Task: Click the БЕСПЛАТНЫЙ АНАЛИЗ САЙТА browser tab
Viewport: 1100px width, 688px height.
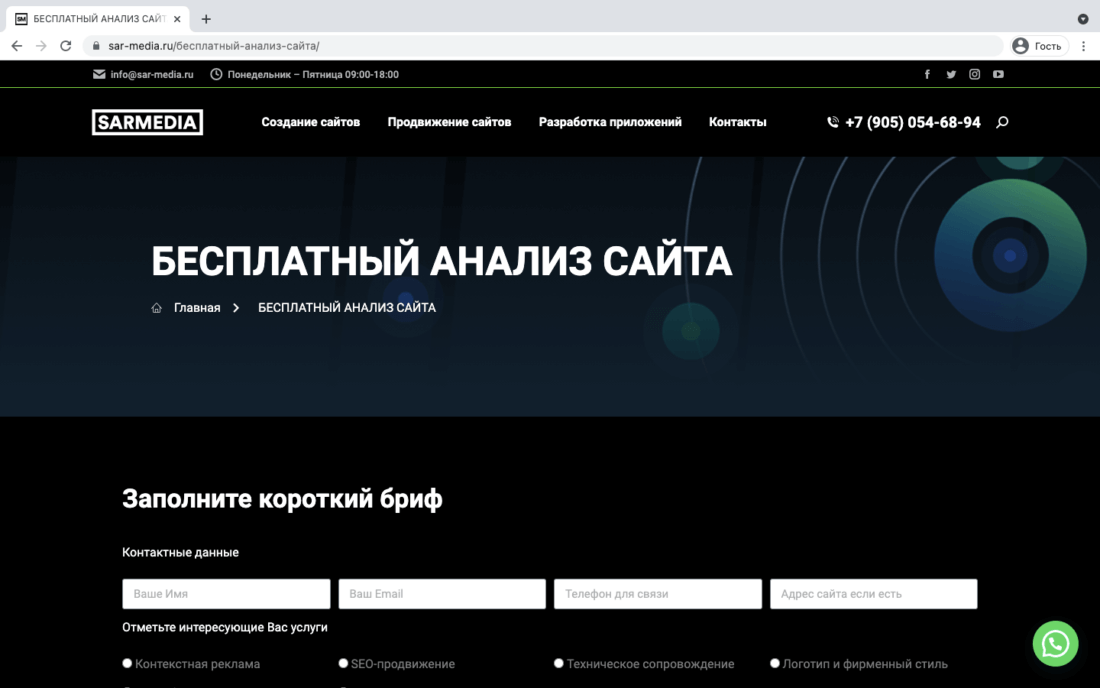Action: (97, 19)
